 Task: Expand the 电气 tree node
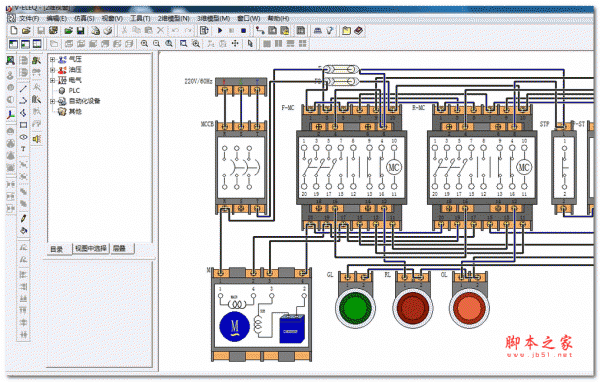[53, 80]
